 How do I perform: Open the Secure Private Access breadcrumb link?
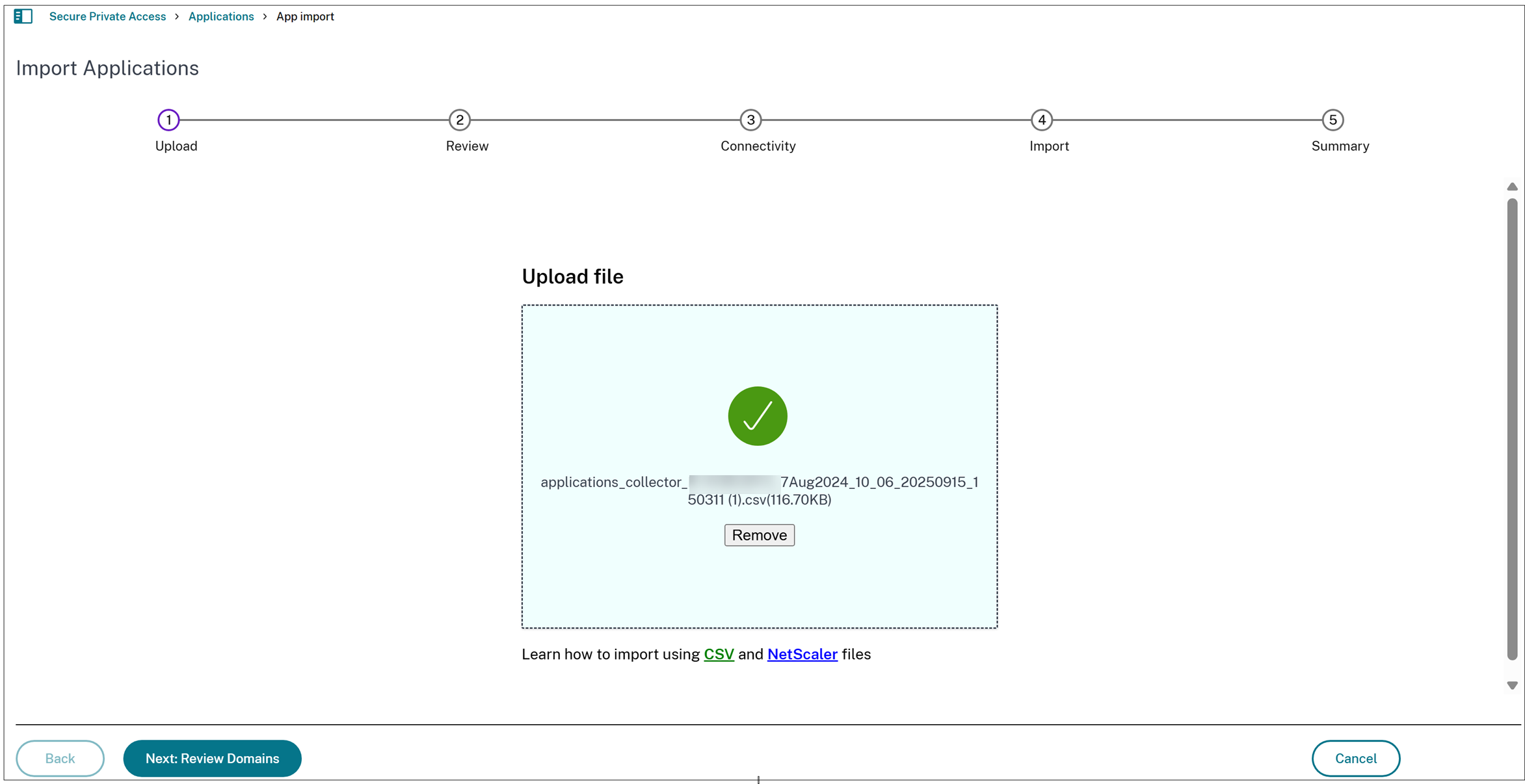pos(107,16)
